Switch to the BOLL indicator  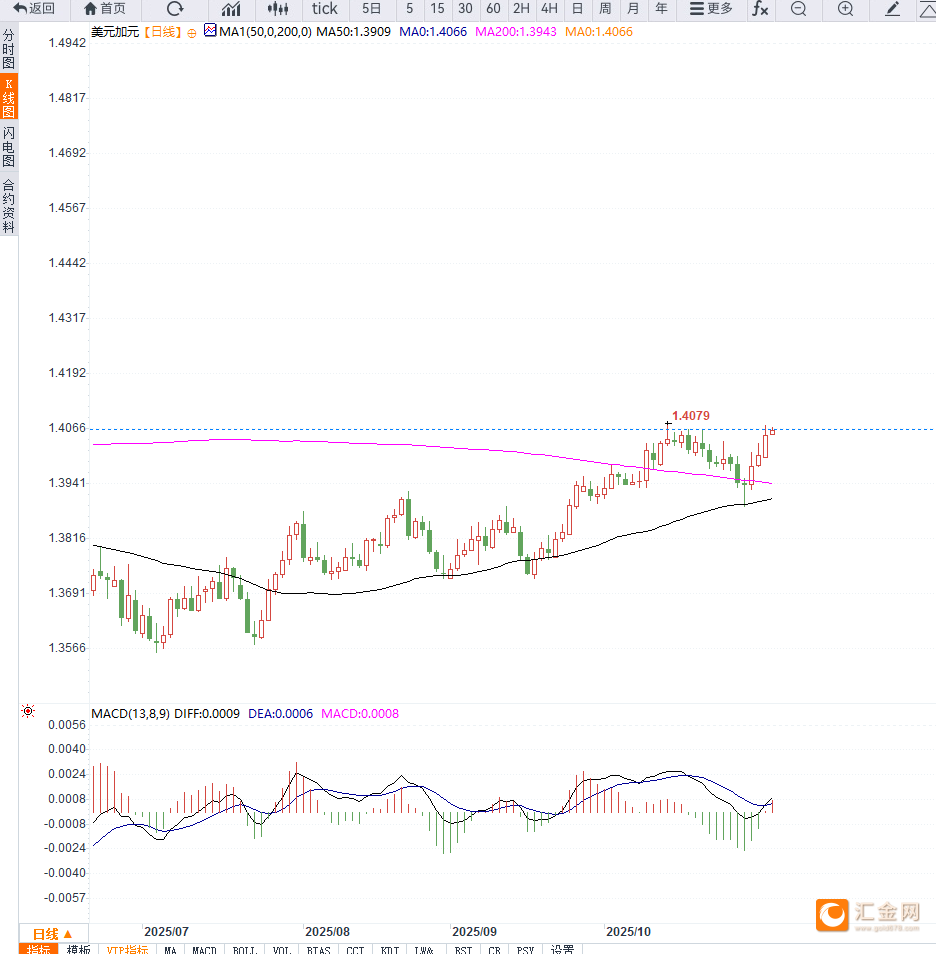point(245,949)
